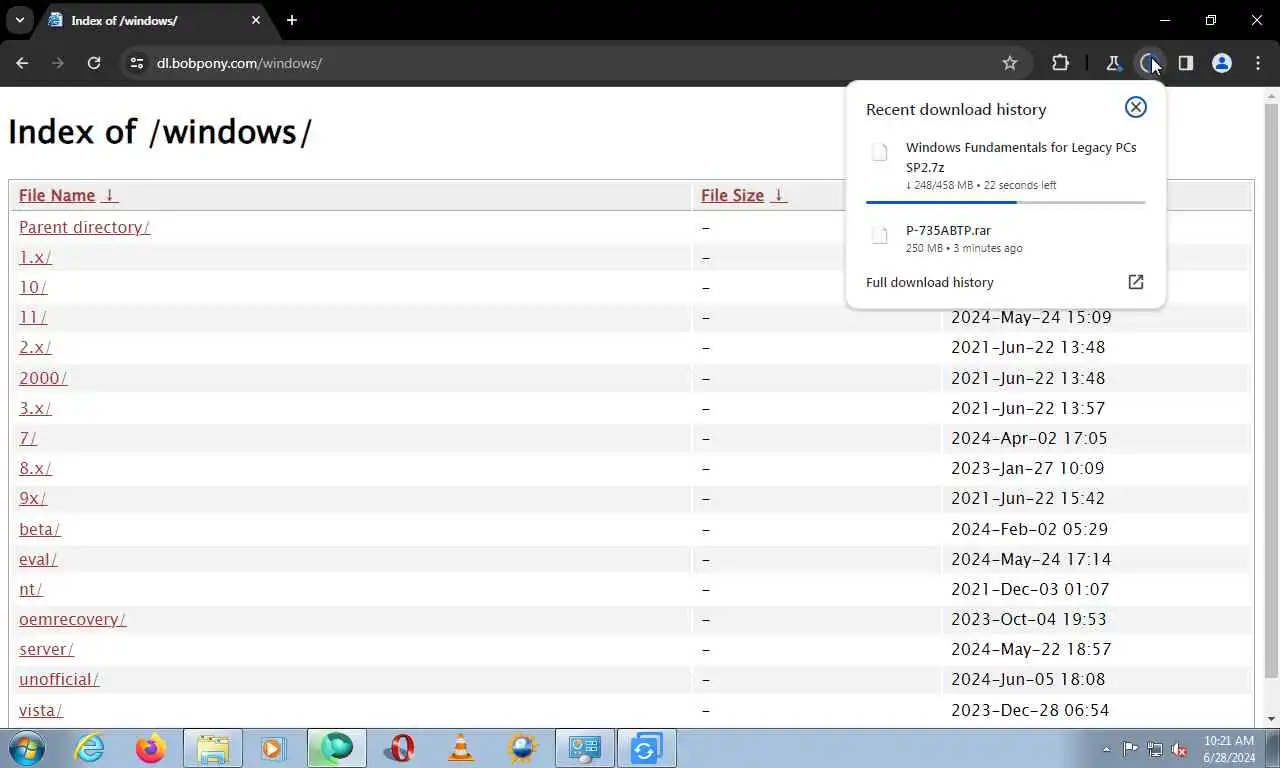Click file icon of Windows Fundamentals download
This screenshot has width=1280, height=768.
(x=879, y=153)
